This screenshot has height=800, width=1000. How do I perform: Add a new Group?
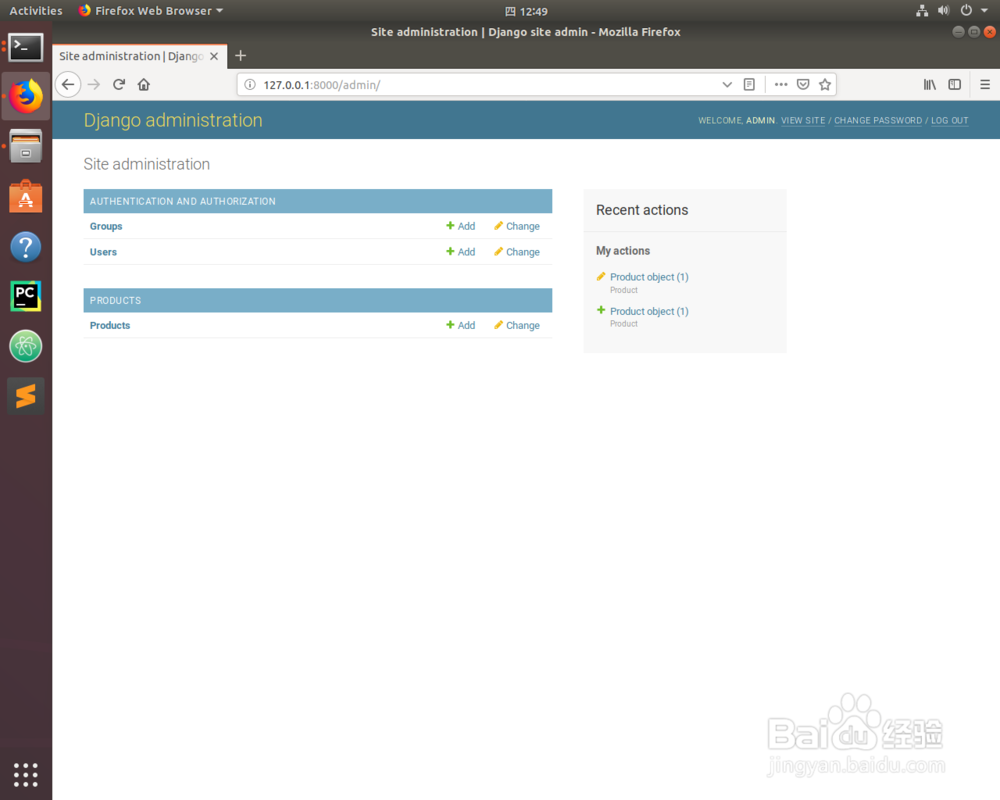(460, 226)
